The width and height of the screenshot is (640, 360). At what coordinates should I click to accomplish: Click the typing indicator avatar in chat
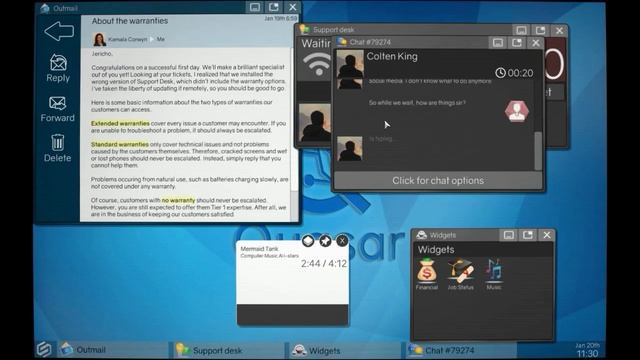(350, 149)
